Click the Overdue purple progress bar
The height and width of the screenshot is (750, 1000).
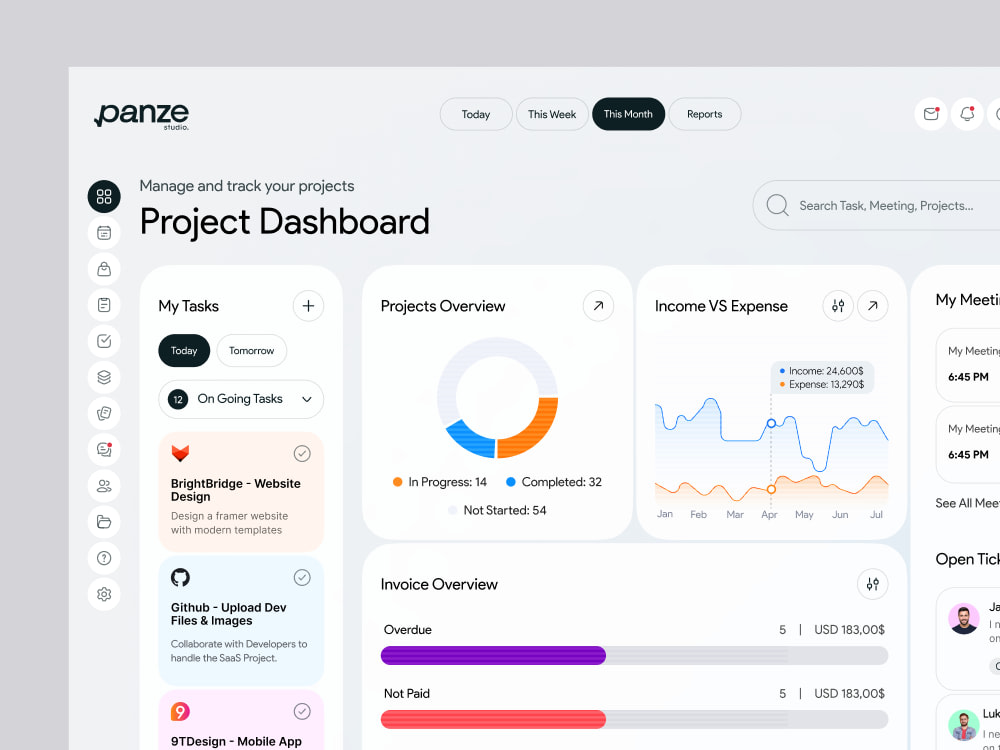(493, 656)
